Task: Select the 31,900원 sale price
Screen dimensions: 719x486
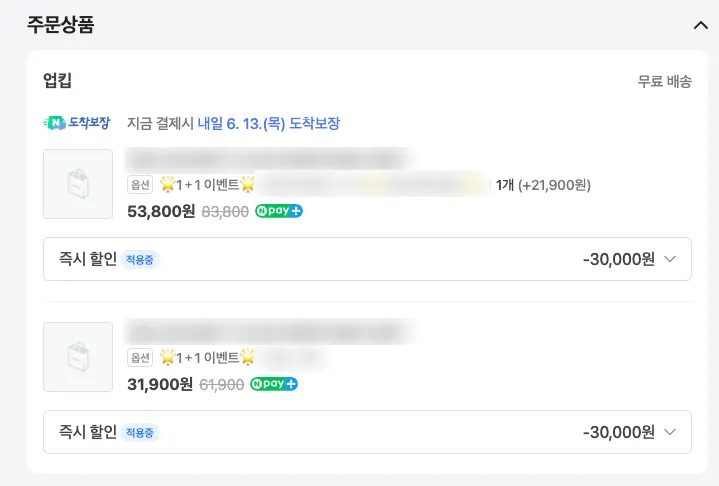Action: 160,384
